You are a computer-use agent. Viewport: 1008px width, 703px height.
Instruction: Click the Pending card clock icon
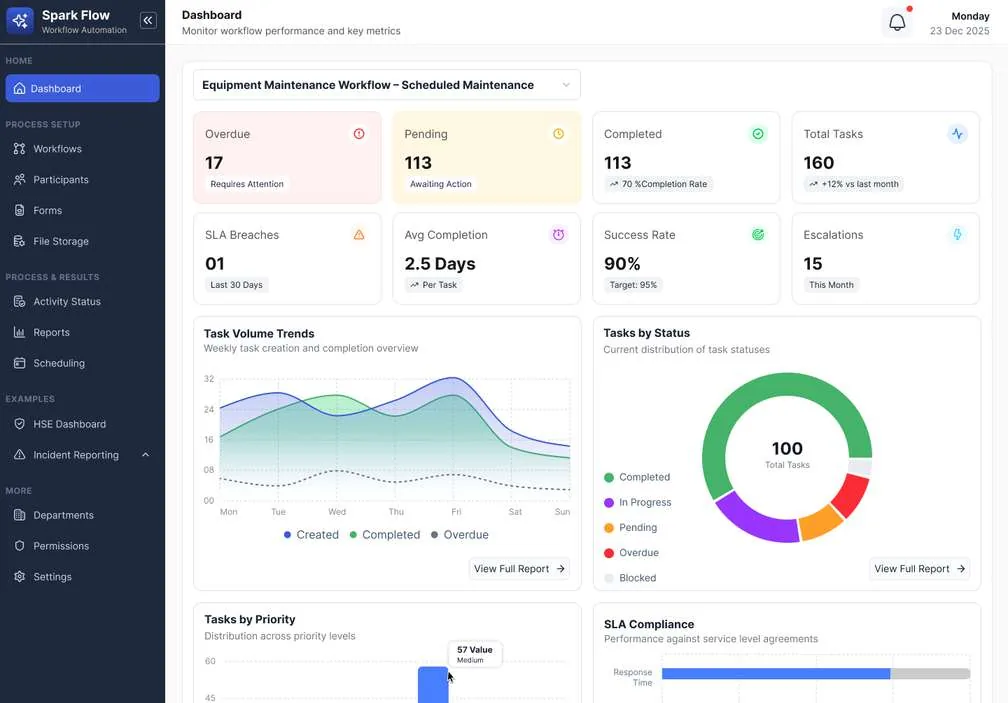pos(558,134)
